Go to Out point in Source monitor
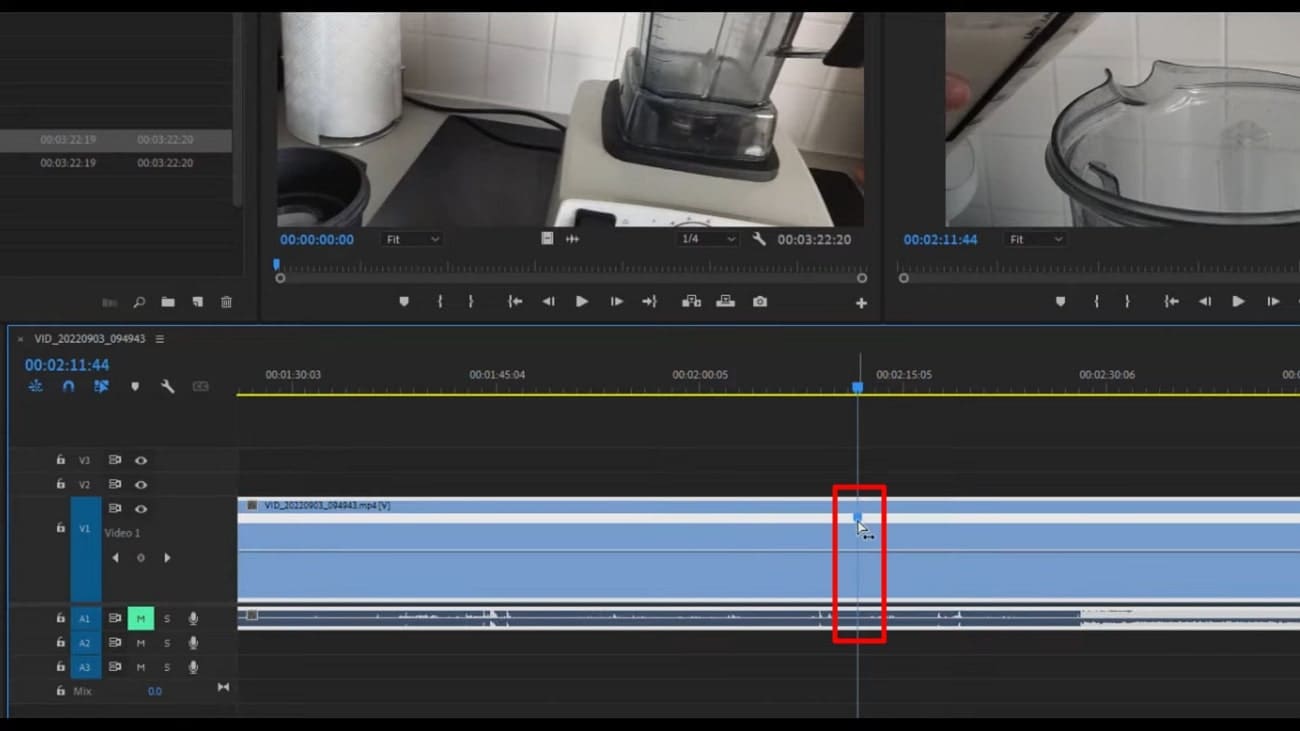This screenshot has height=731, width=1300. click(650, 301)
